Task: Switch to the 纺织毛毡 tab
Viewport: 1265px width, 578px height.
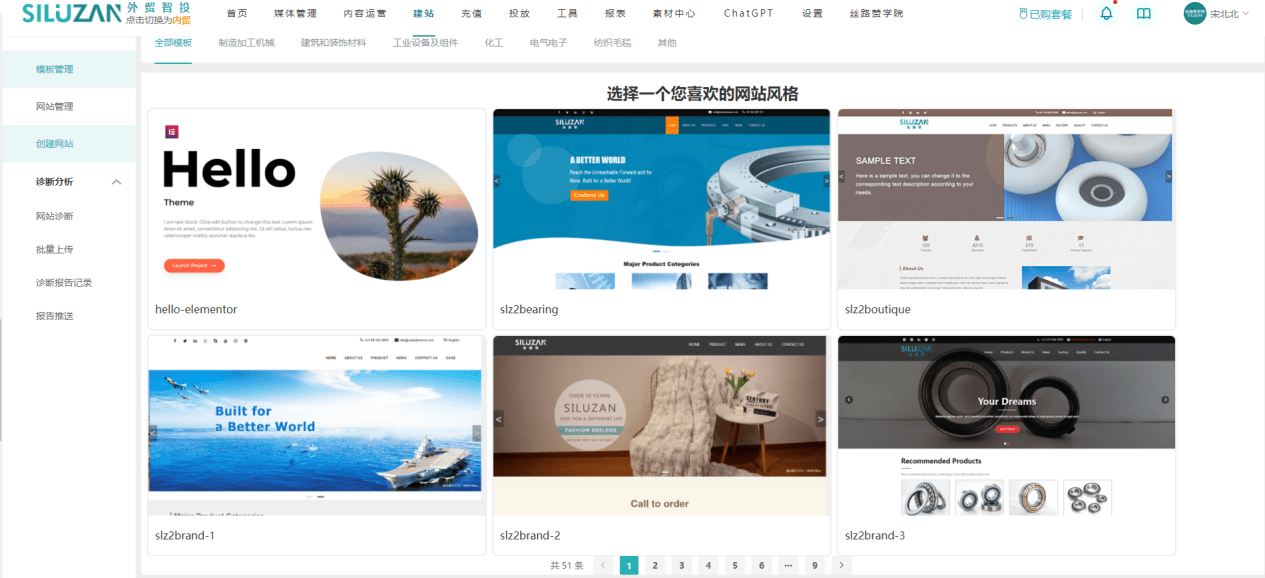Action: pos(613,43)
